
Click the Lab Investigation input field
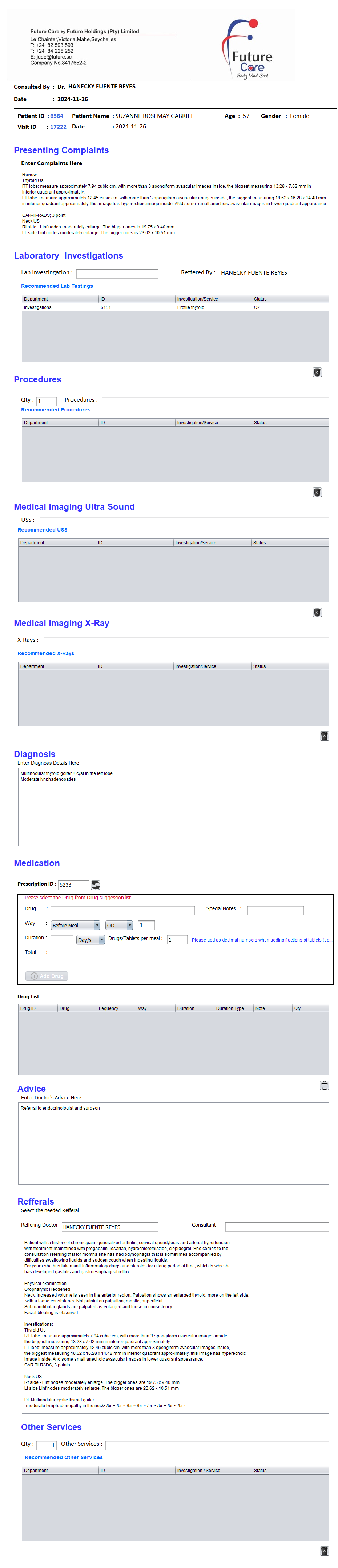pyautogui.click(x=117, y=274)
